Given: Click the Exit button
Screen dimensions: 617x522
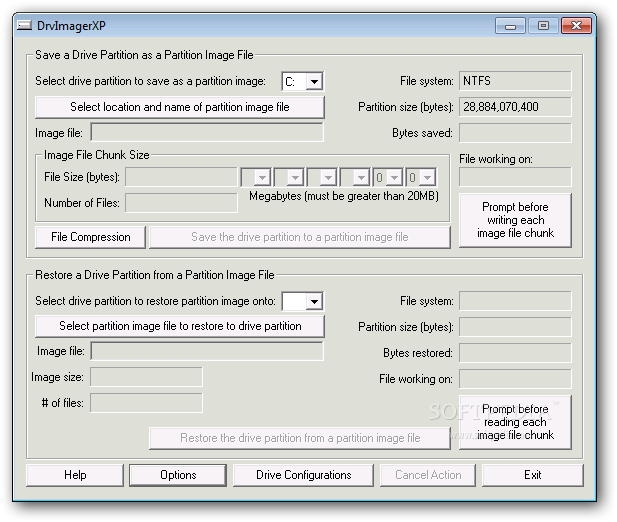Looking at the screenshot, I should (x=533, y=475).
